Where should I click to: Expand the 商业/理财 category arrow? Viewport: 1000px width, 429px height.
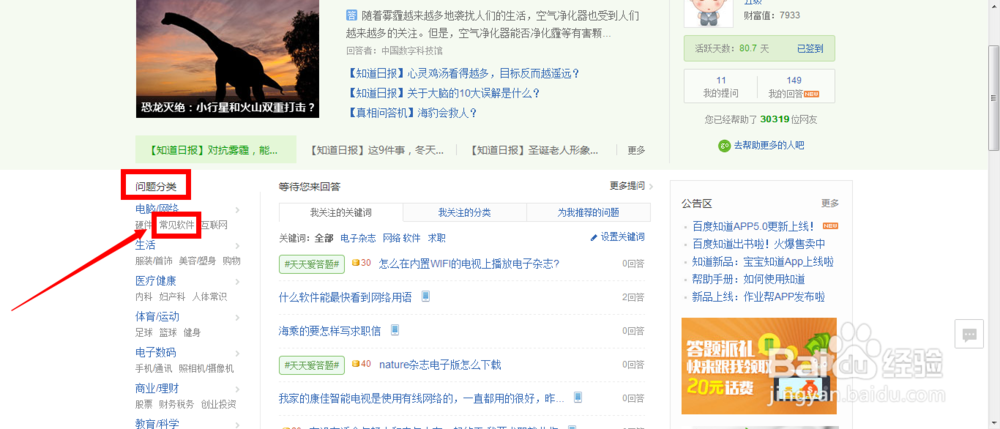(237, 389)
